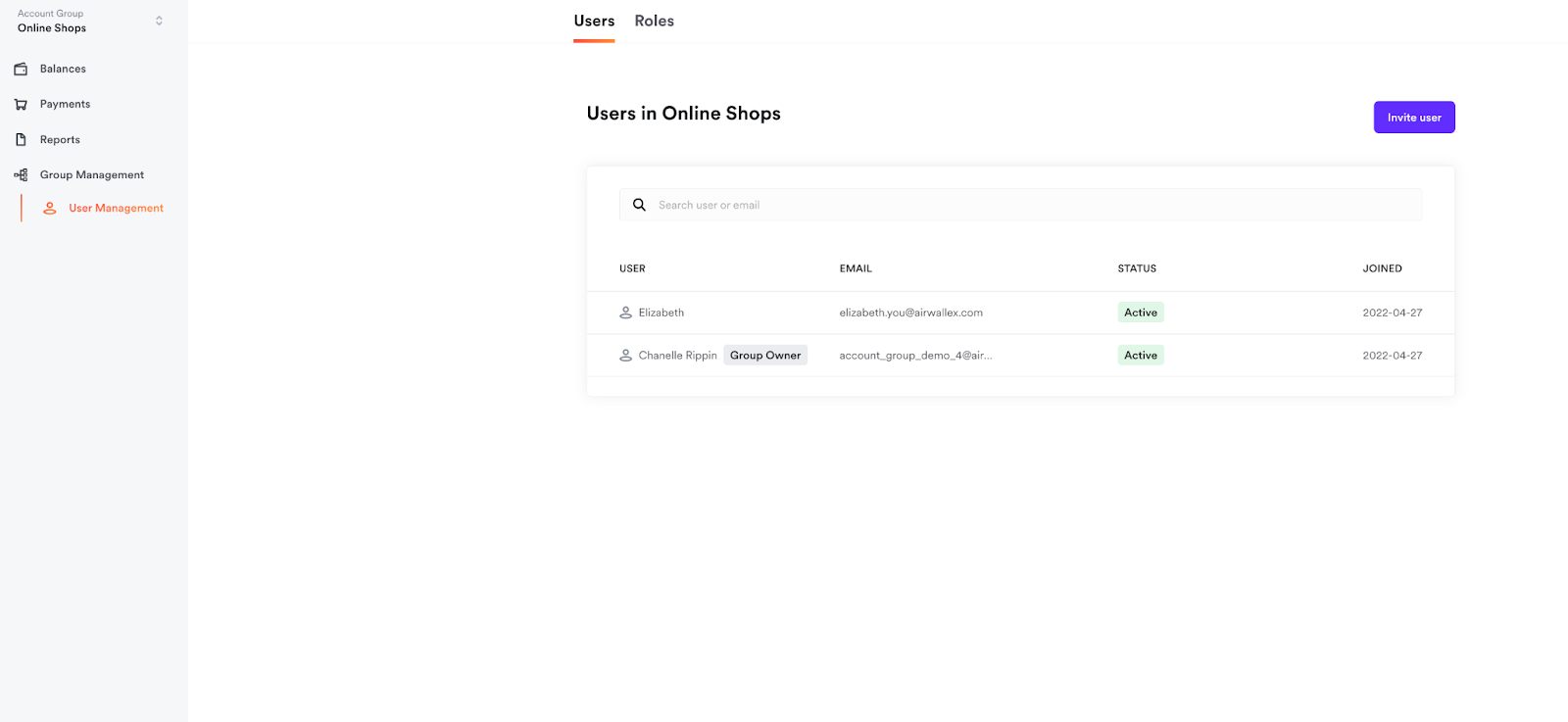The height and width of the screenshot is (722, 1568).
Task: Expand the Account Group switcher arrows
Action: click(159, 21)
